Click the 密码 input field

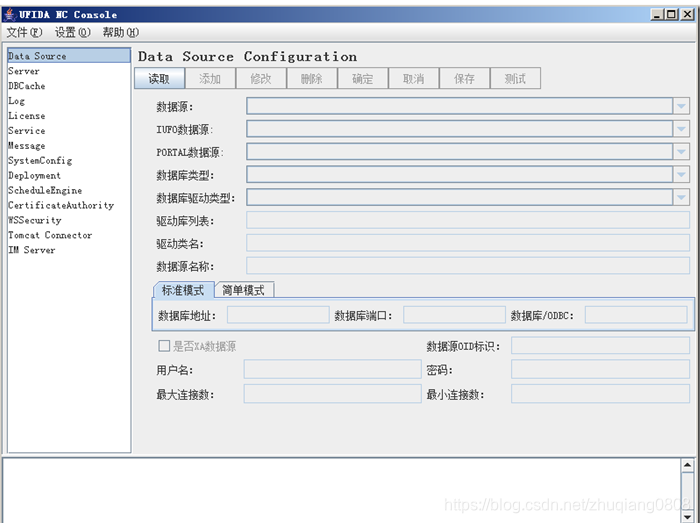coord(600,369)
